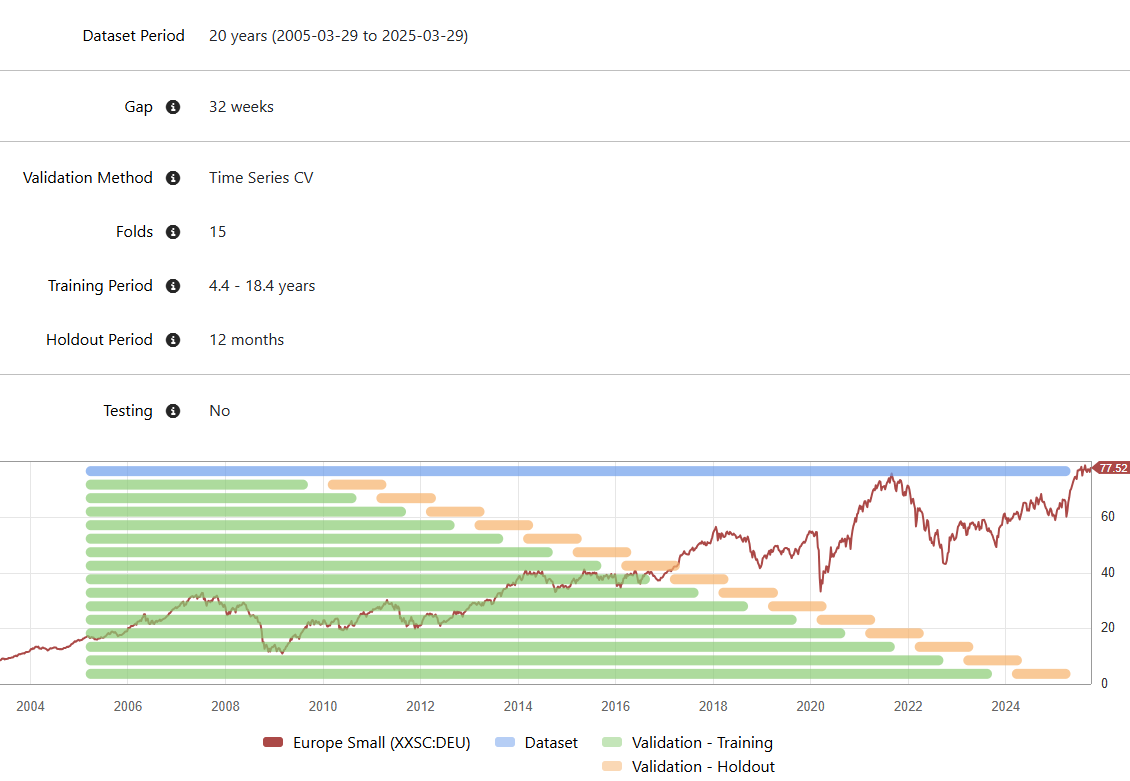Click the Holdout Period info icon

point(173,340)
